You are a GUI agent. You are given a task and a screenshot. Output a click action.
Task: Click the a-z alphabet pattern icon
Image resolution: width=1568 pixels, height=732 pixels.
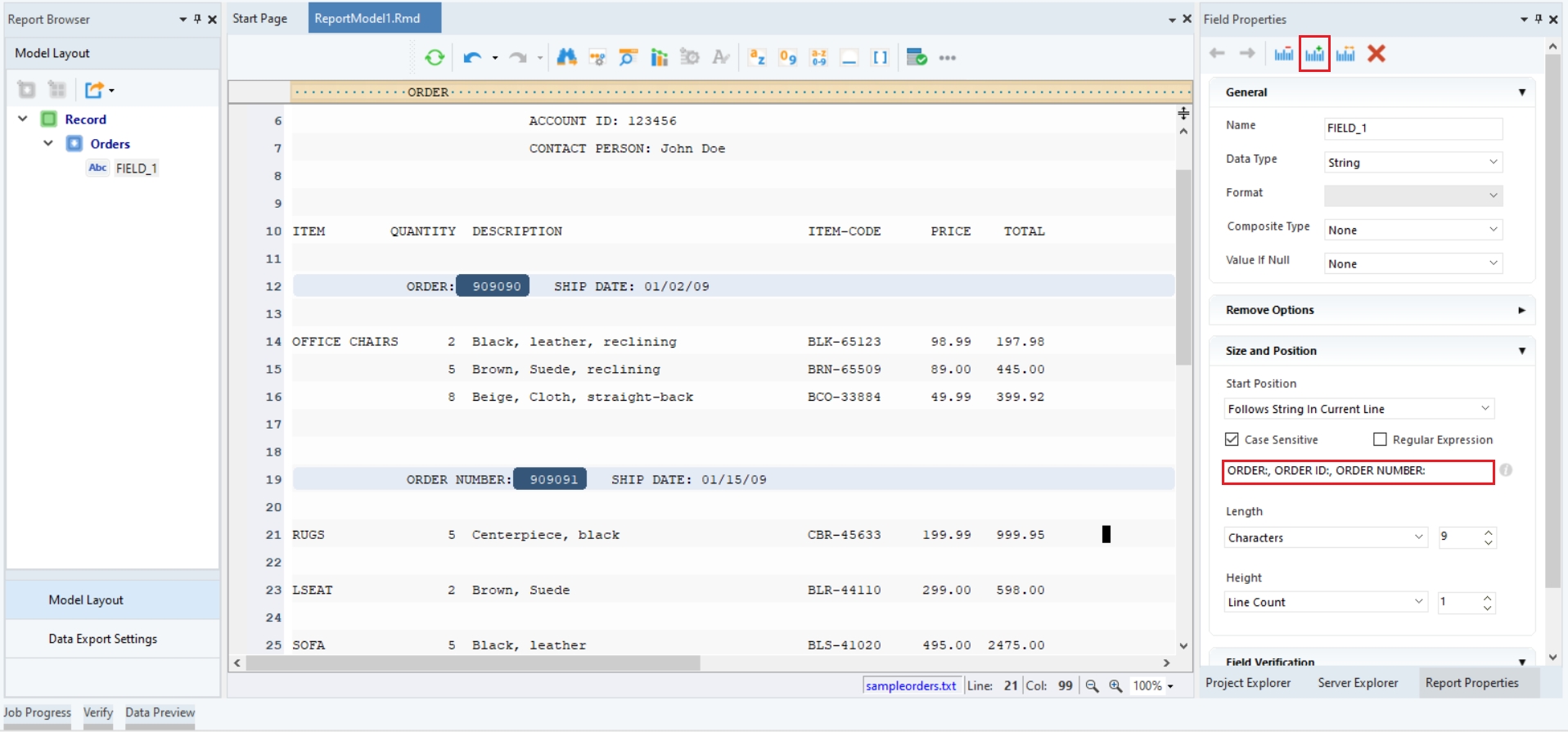click(757, 57)
